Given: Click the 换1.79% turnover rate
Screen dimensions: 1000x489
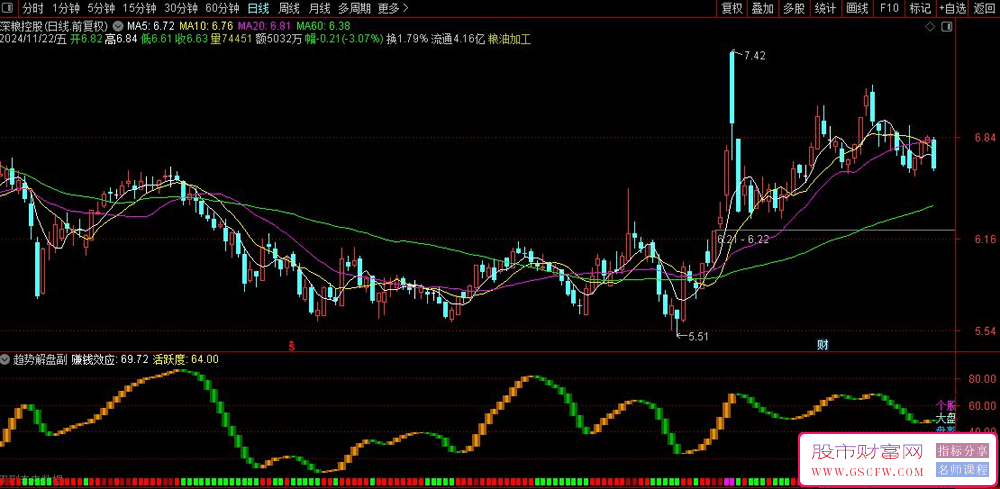Looking at the screenshot, I should [407, 39].
